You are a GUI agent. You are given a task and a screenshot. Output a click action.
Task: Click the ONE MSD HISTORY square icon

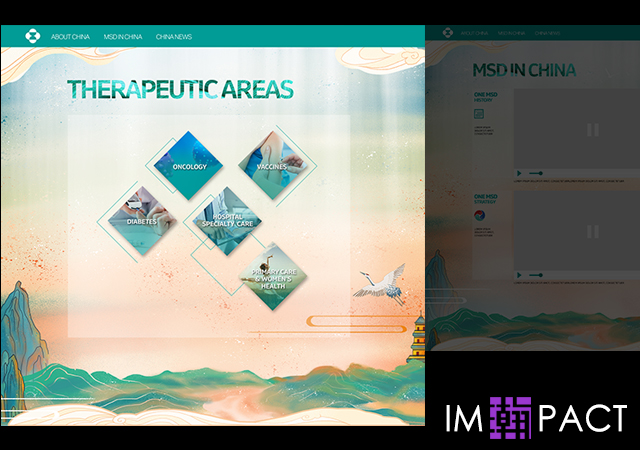coord(479,114)
